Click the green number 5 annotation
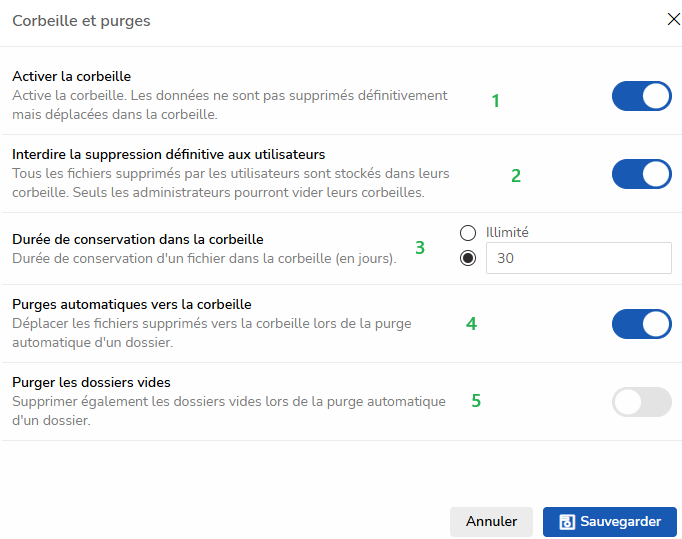The width and height of the screenshot is (682, 539). [x=476, y=401]
